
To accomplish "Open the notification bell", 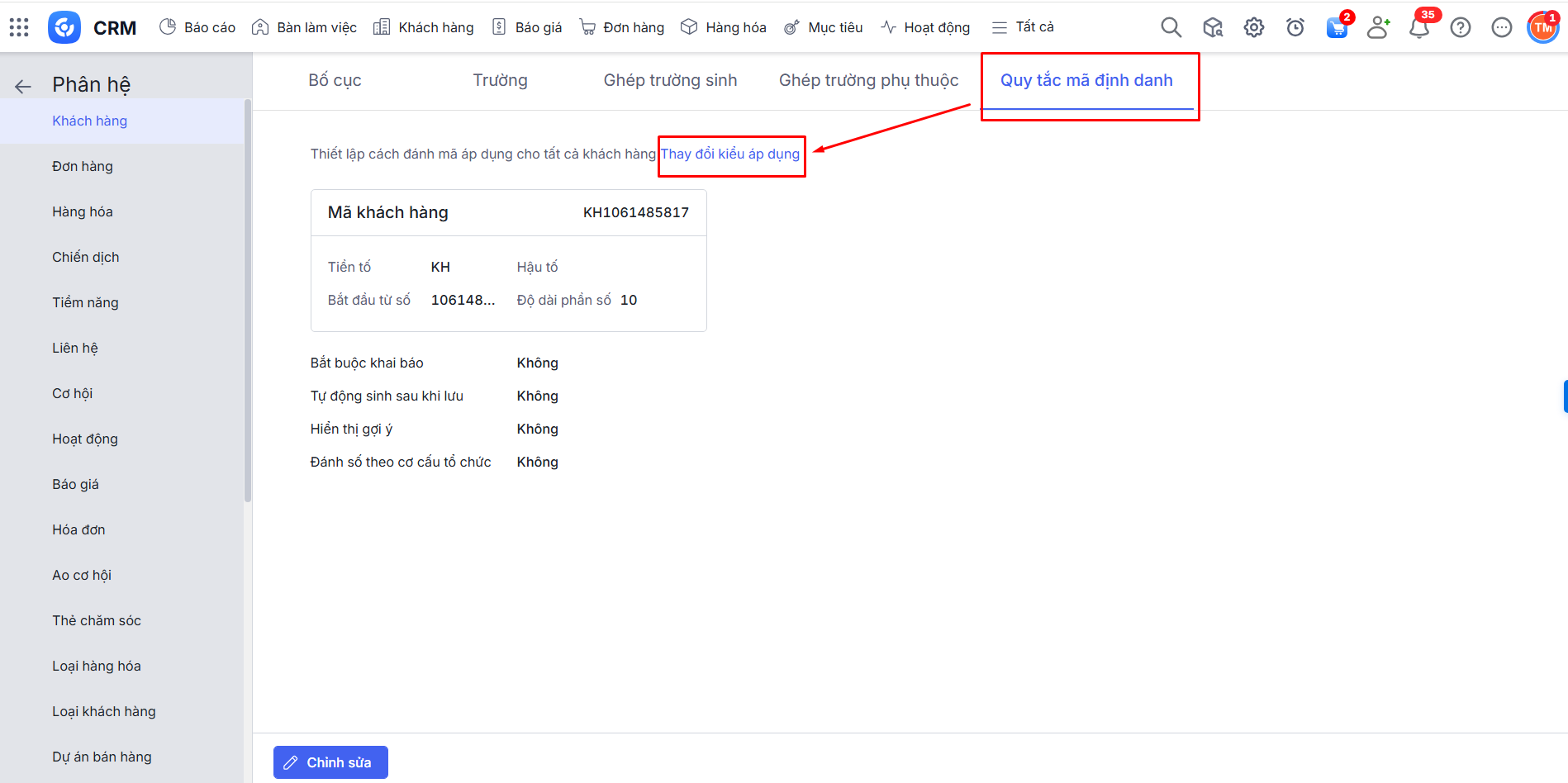I will [1418, 27].
